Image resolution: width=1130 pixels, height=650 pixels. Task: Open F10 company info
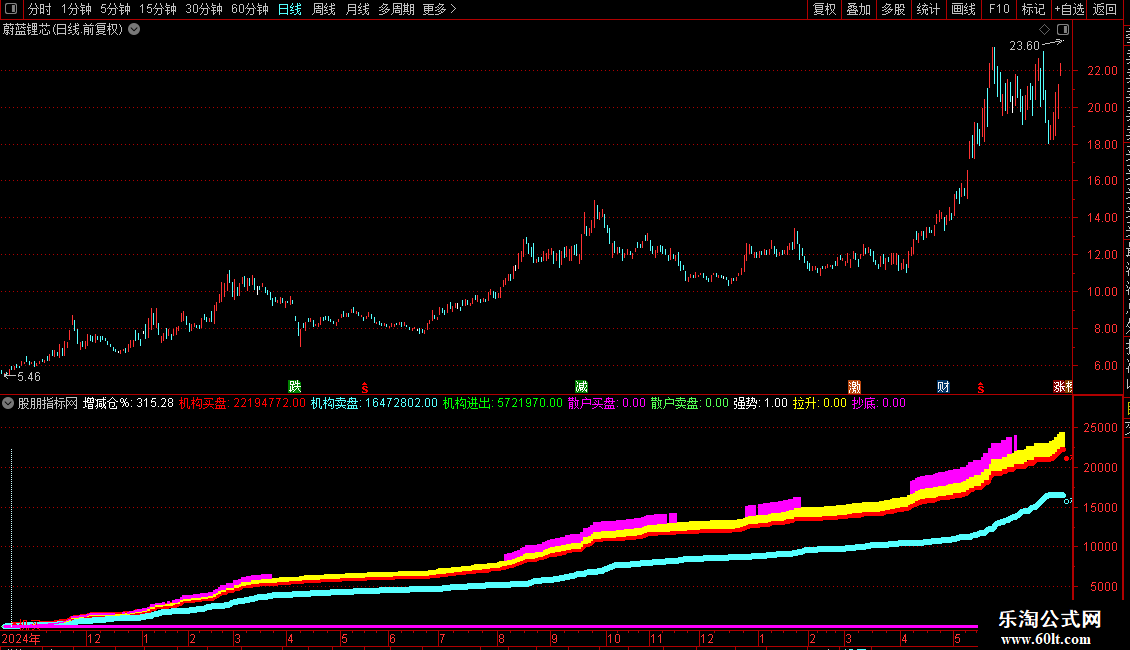pos(999,9)
